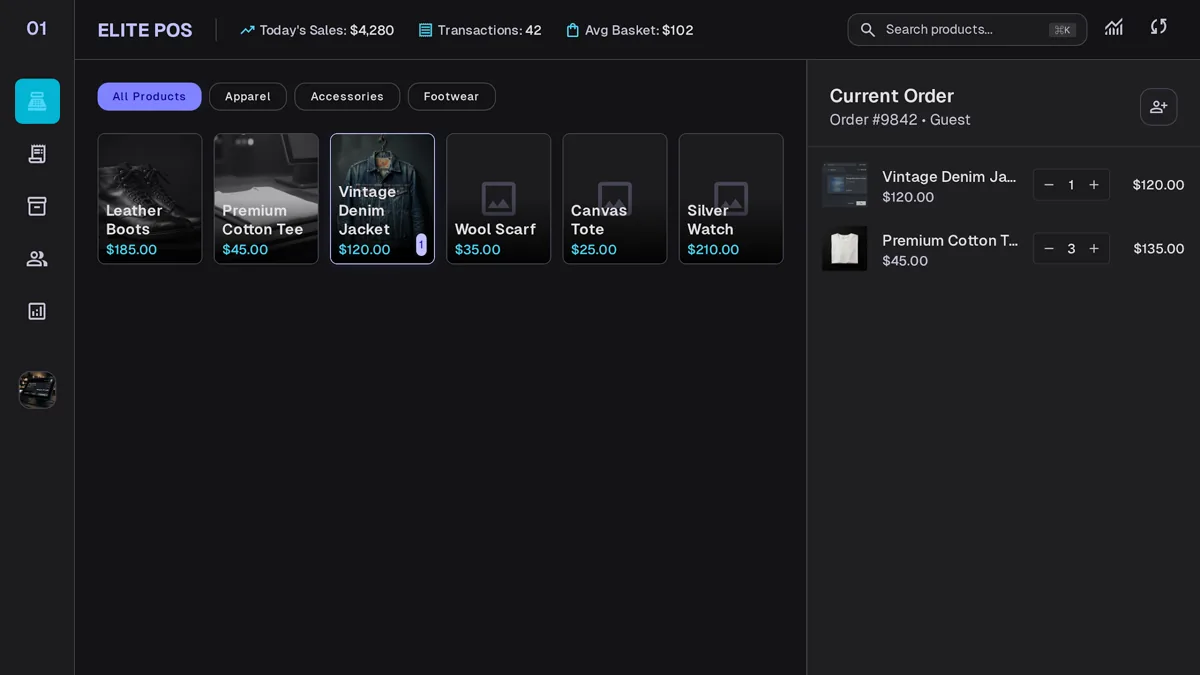
Task: Add Premium Cotton Tee product card
Action: click(x=266, y=199)
